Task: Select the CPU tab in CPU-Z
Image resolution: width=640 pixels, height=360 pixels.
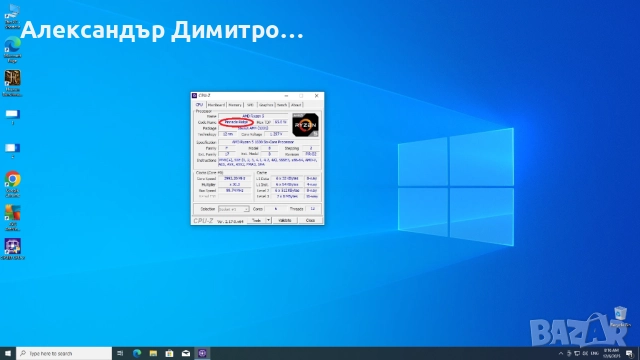Action: click(199, 104)
